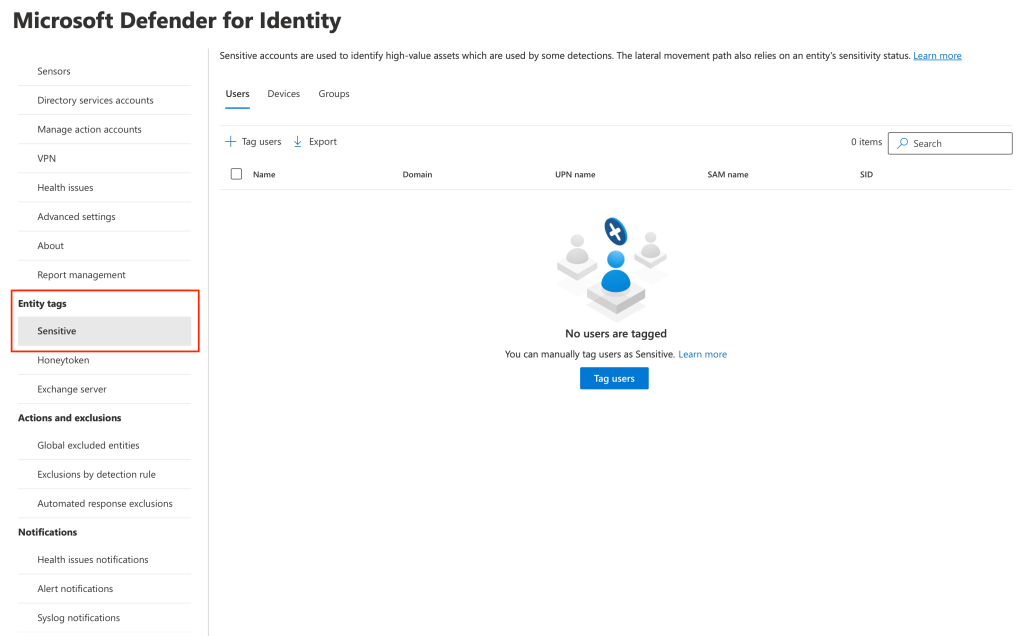1023x636 pixels.
Task: Click the plus icon beside Tag users
Action: point(232,141)
